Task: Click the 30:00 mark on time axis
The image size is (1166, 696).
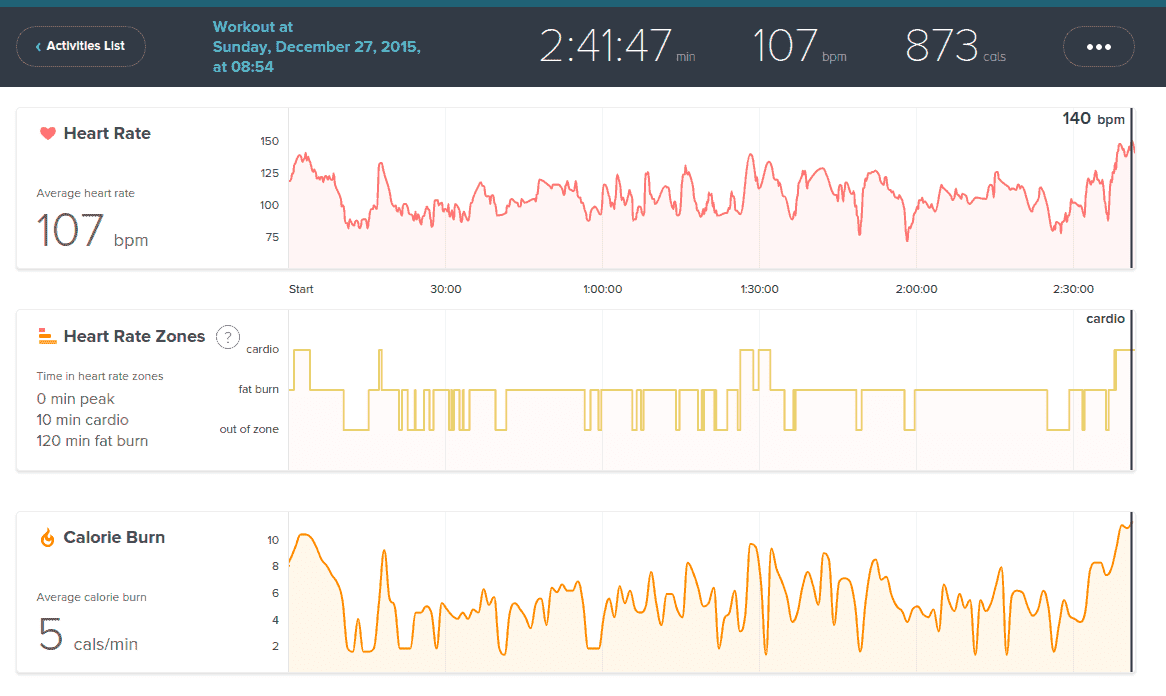Action: tap(445, 289)
